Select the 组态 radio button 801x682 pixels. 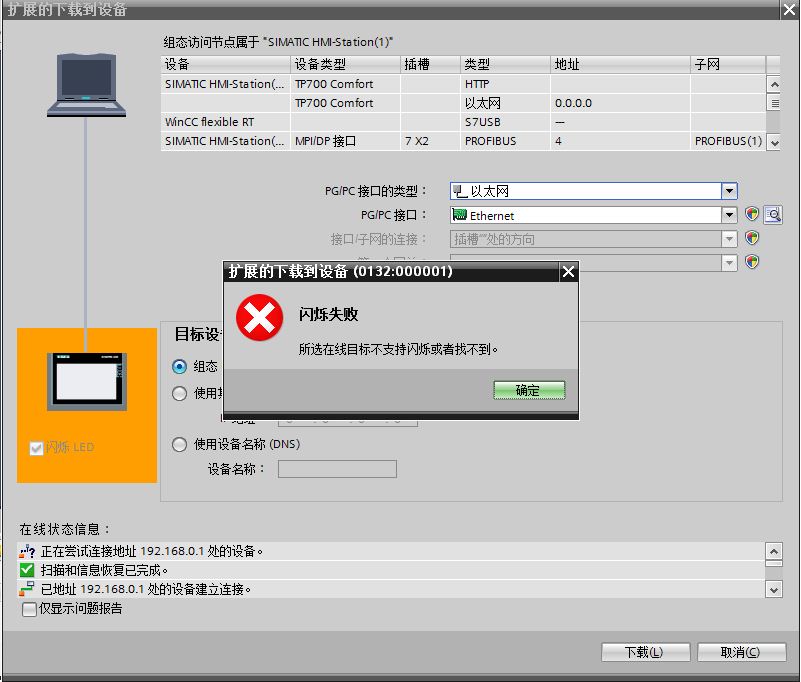point(179,366)
